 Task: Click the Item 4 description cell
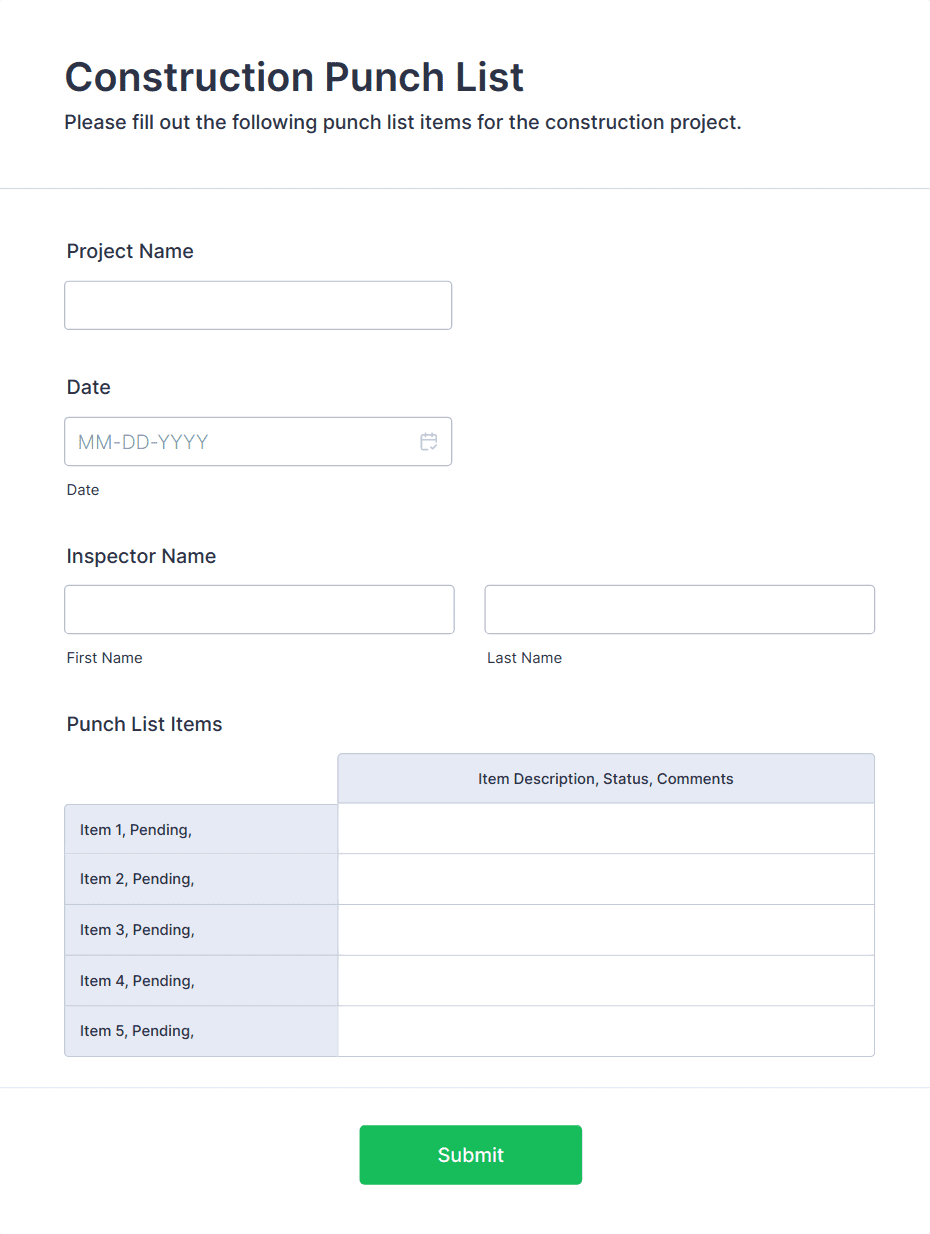[x=606, y=981]
